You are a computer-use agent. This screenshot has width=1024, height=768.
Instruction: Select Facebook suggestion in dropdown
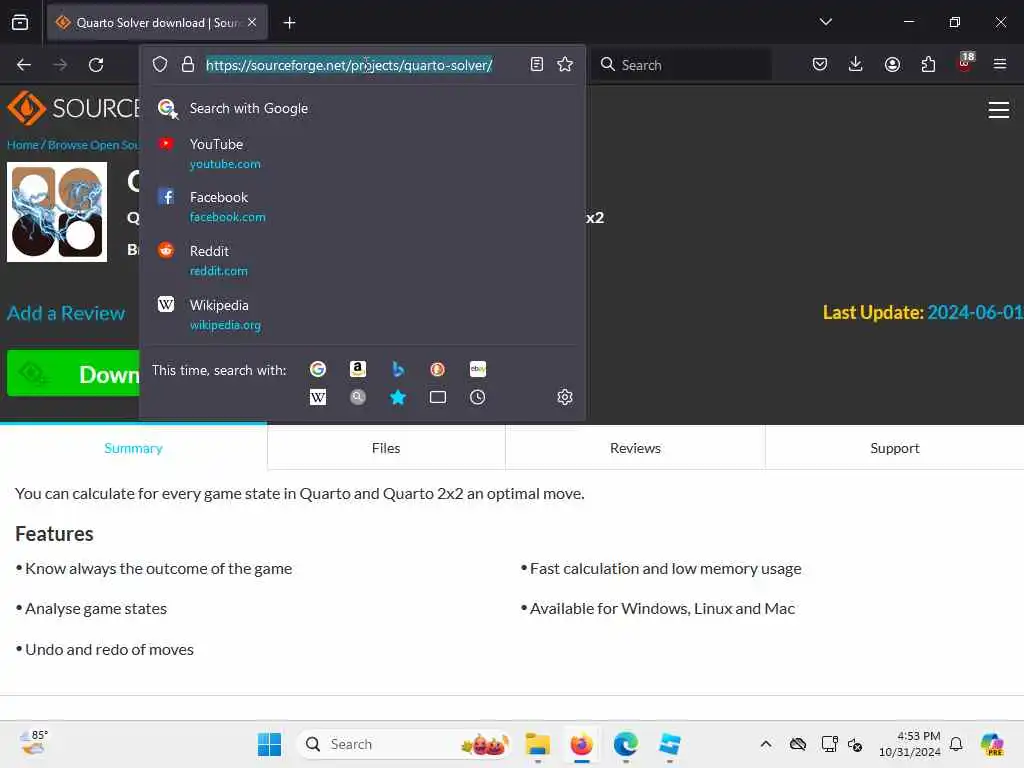(362, 206)
